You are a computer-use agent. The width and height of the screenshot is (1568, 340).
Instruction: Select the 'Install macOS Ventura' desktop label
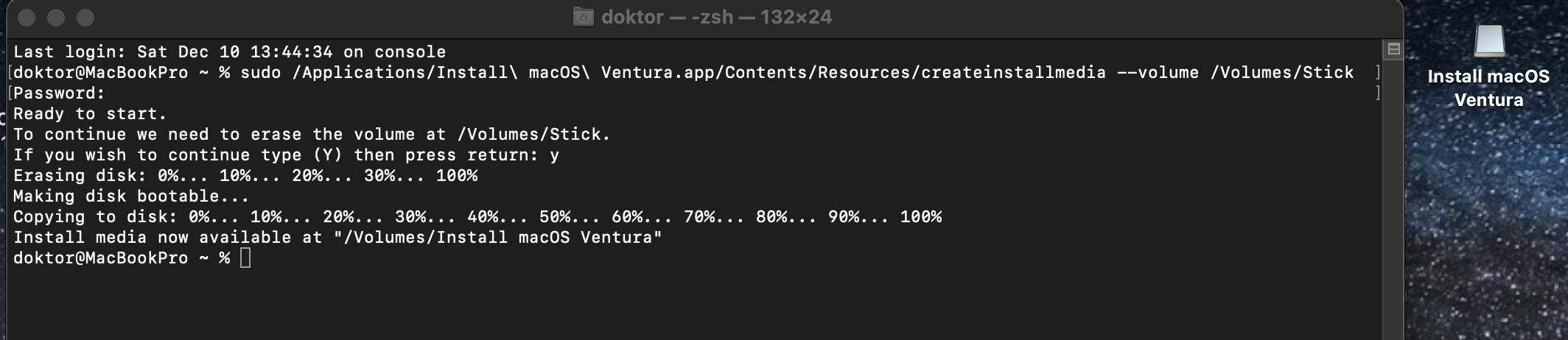(x=1488, y=88)
